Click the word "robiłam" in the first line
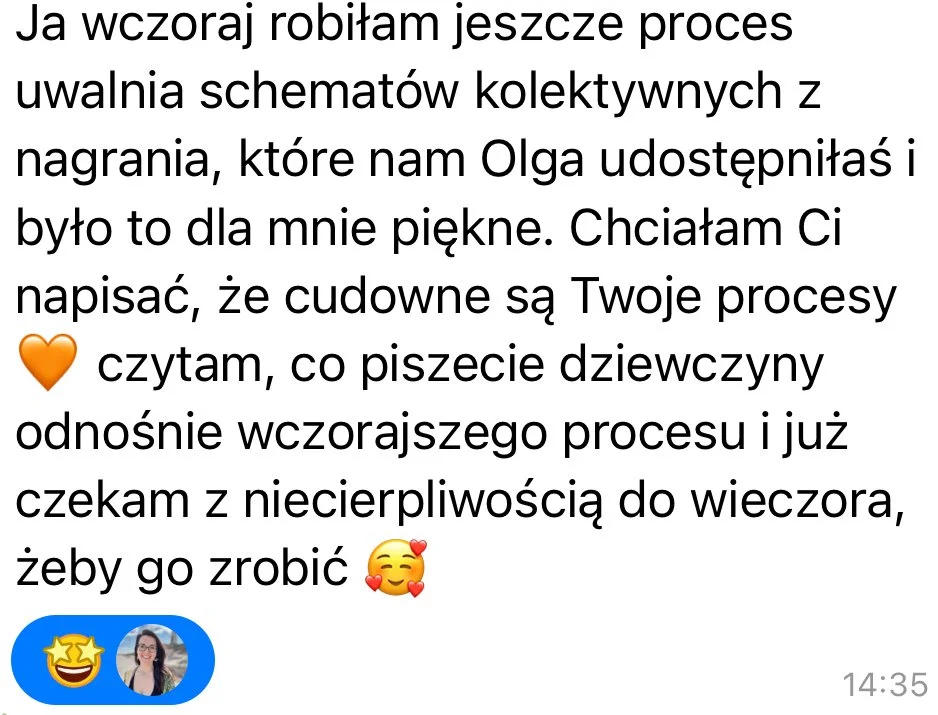938x715 pixels. 354,24
